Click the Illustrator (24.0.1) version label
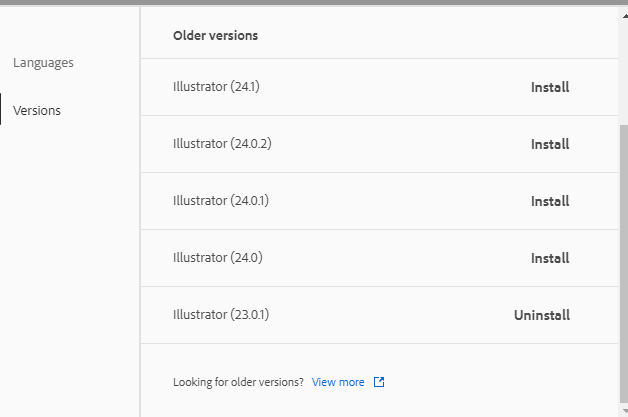This screenshot has width=628, height=417. pos(221,201)
